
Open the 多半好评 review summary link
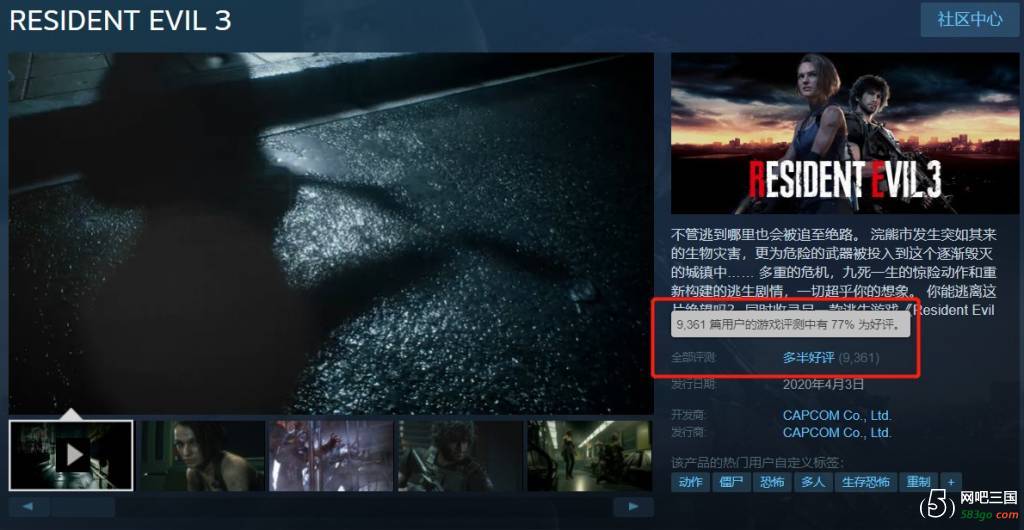click(808, 358)
